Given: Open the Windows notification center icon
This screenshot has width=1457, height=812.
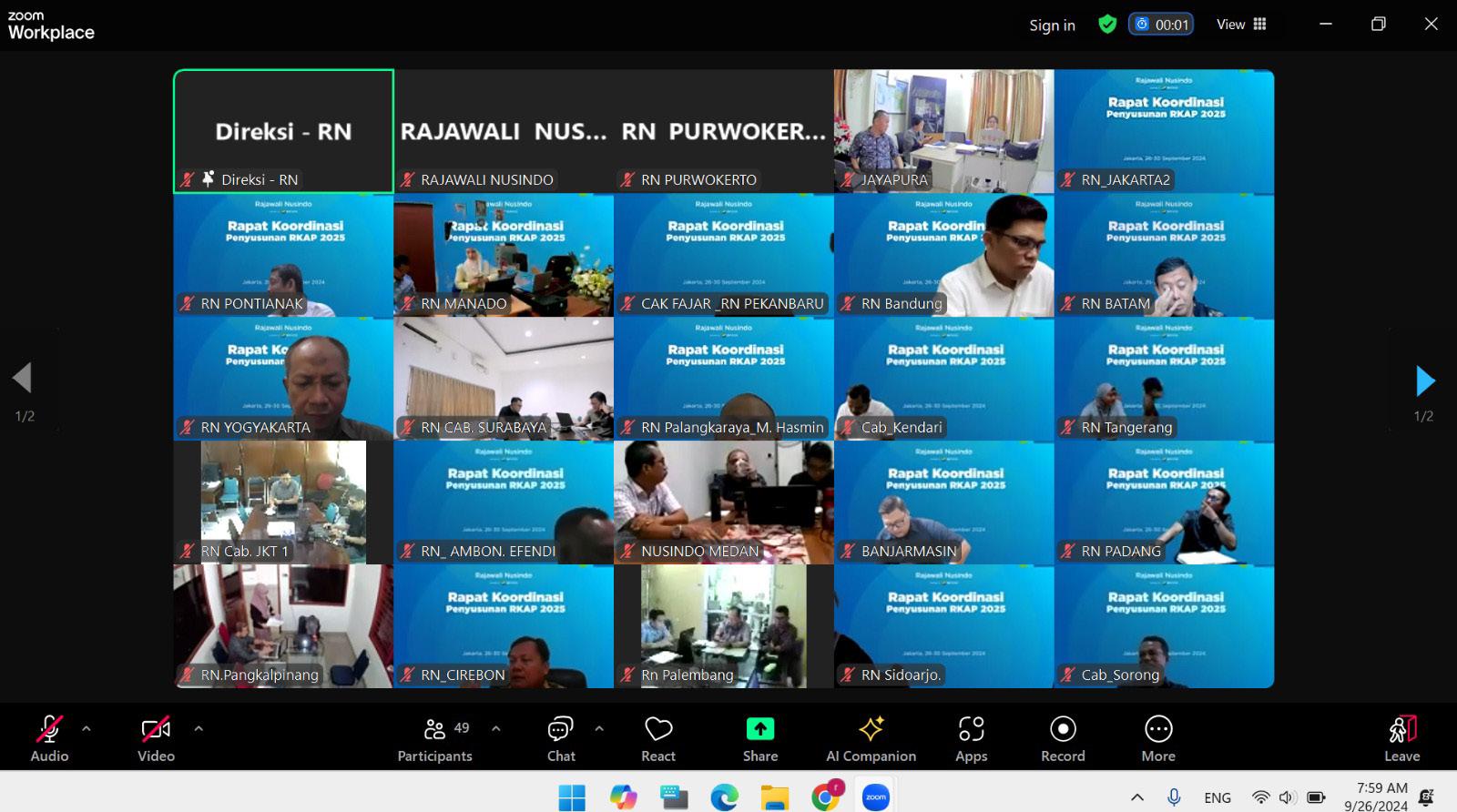Looking at the screenshot, I should [1427, 797].
